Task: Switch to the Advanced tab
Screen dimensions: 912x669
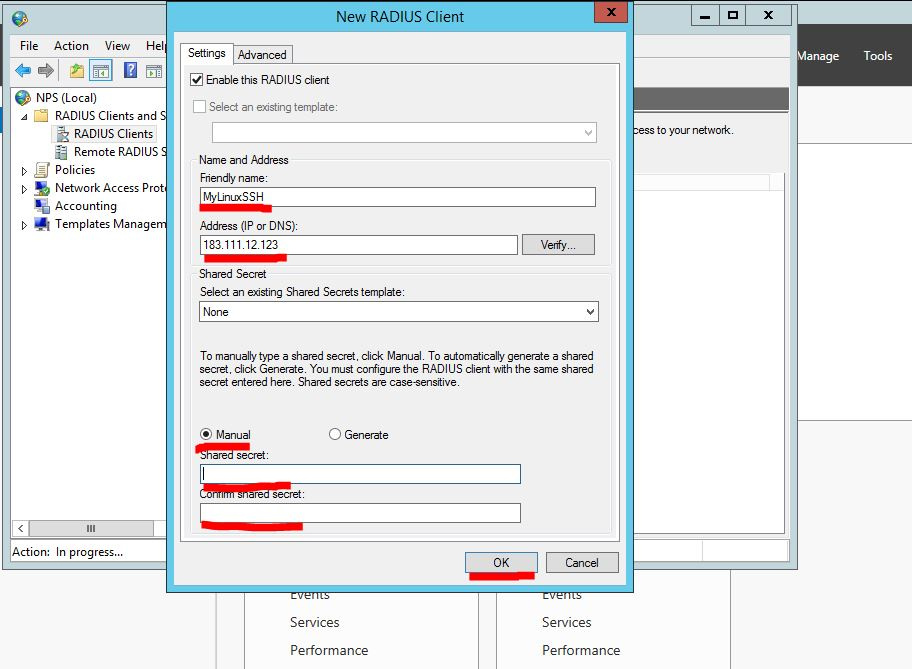Action: (262, 55)
